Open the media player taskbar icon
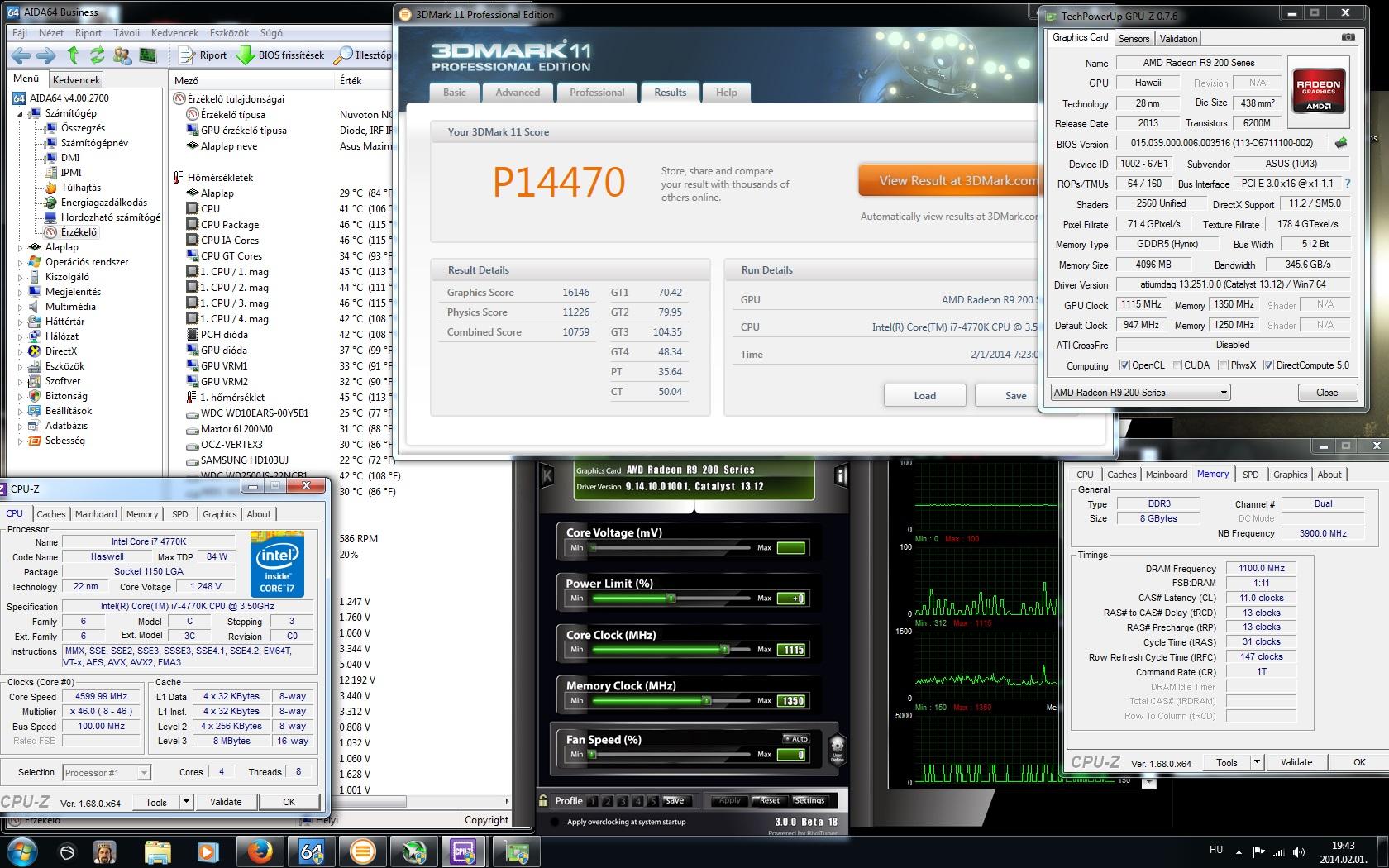Viewport: 1389px width, 868px height. tap(208, 851)
